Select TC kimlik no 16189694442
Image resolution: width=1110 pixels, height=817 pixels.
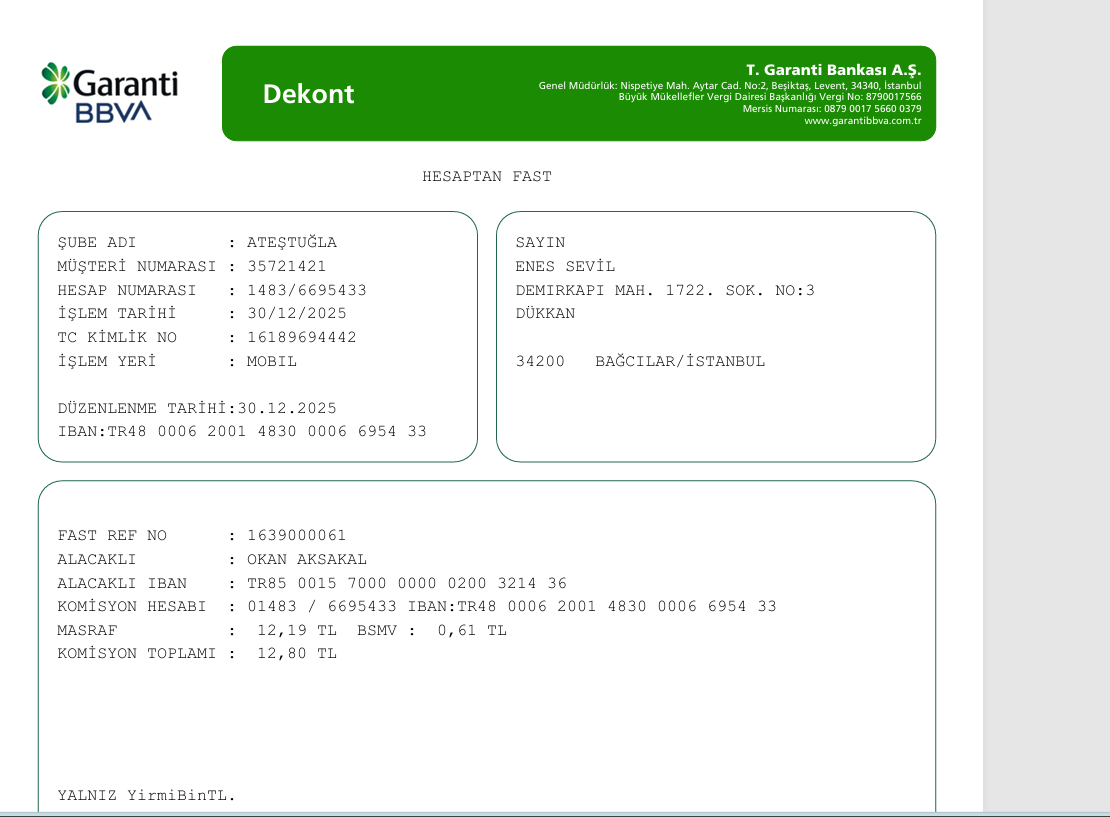pyautogui.click(x=302, y=338)
